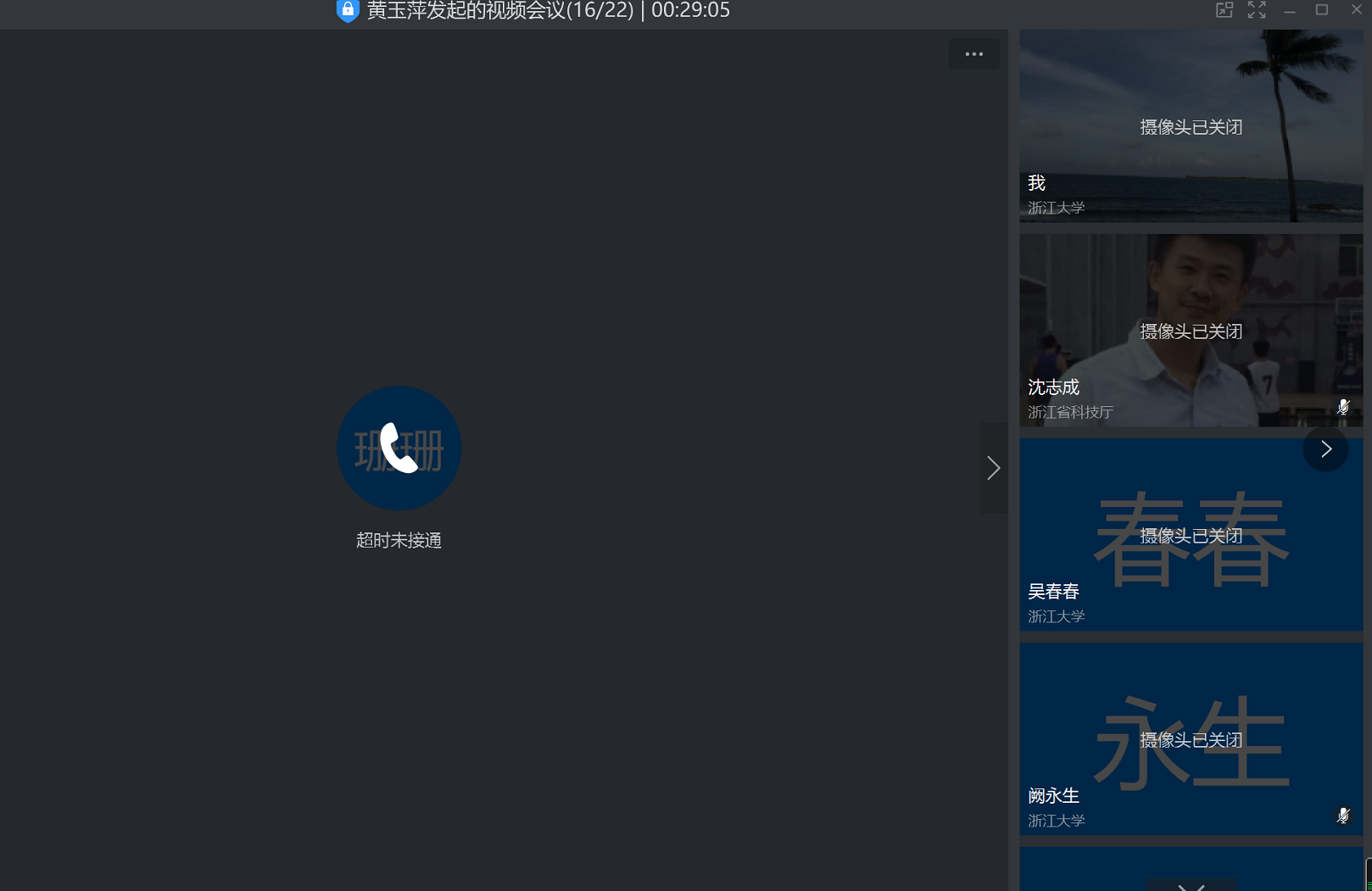Viewport: 1372px width, 891px height.
Task: Click the blue security lock shield icon
Action: 348,10
